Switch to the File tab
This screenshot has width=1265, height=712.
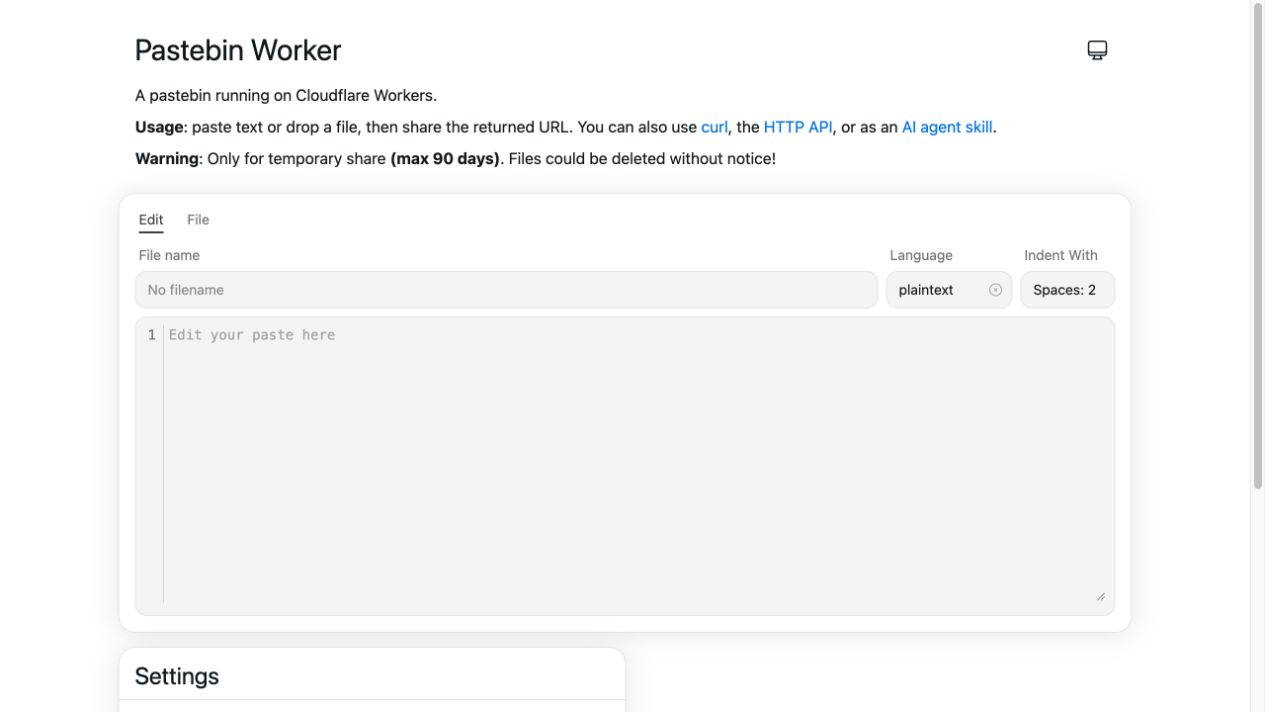pyautogui.click(x=198, y=220)
